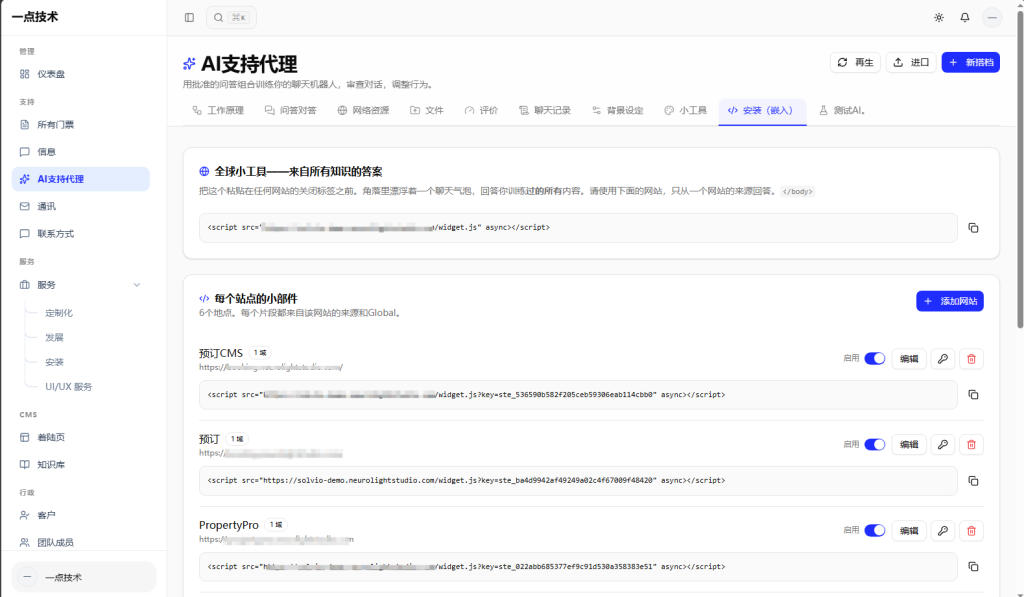Click key icon for PropertyPro
The height and width of the screenshot is (597, 1024).
point(942,530)
